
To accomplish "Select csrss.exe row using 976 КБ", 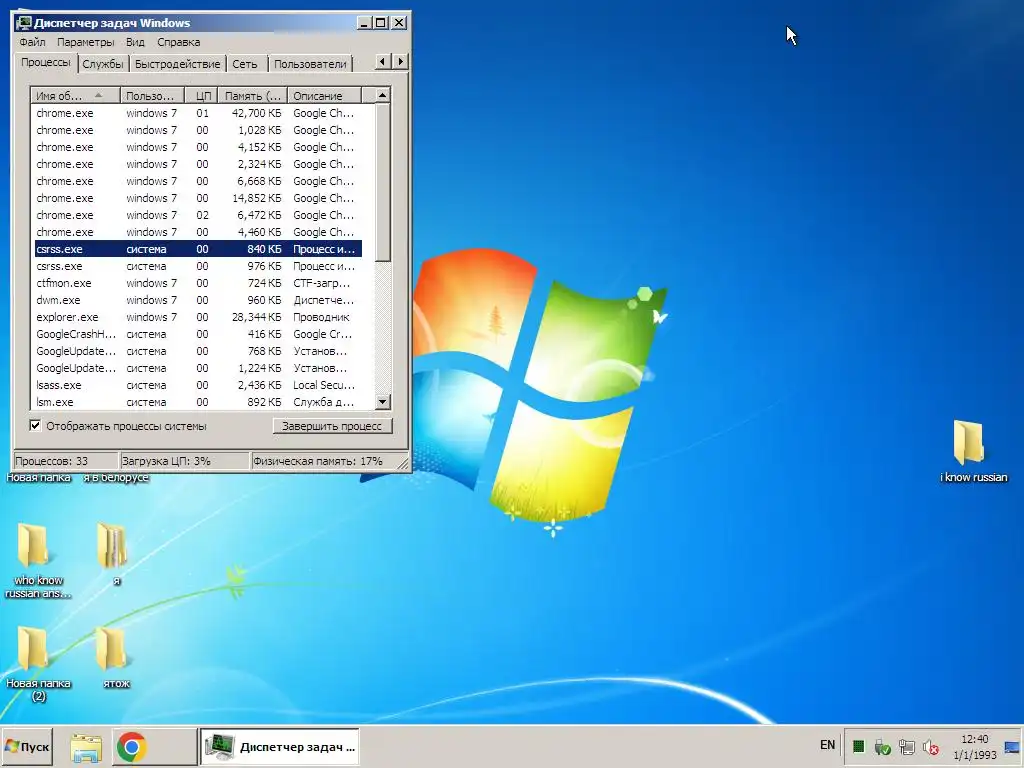I will pyautogui.click(x=198, y=266).
